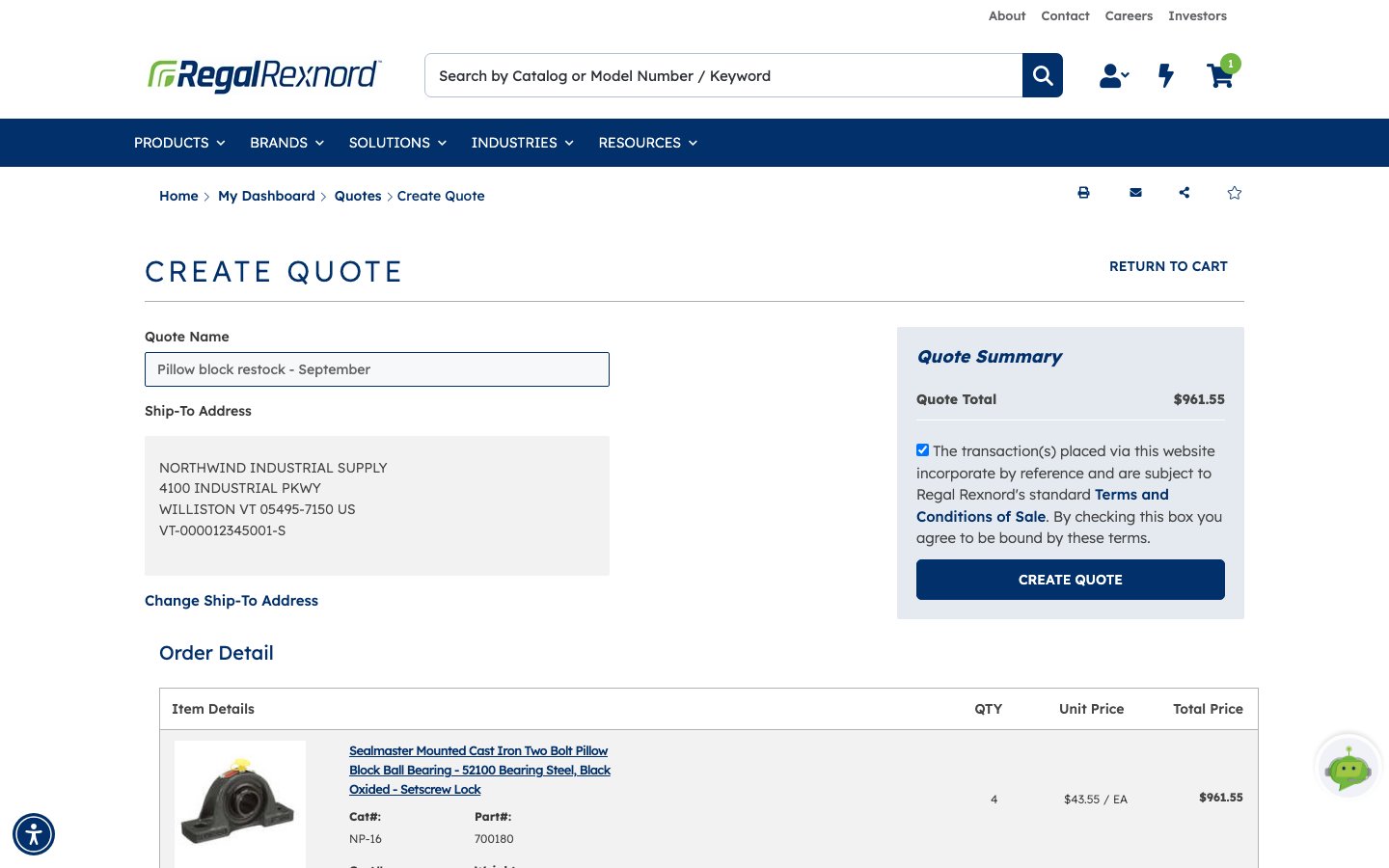Click RETURN TO CART link
The width and height of the screenshot is (1389, 868).
(1168, 266)
